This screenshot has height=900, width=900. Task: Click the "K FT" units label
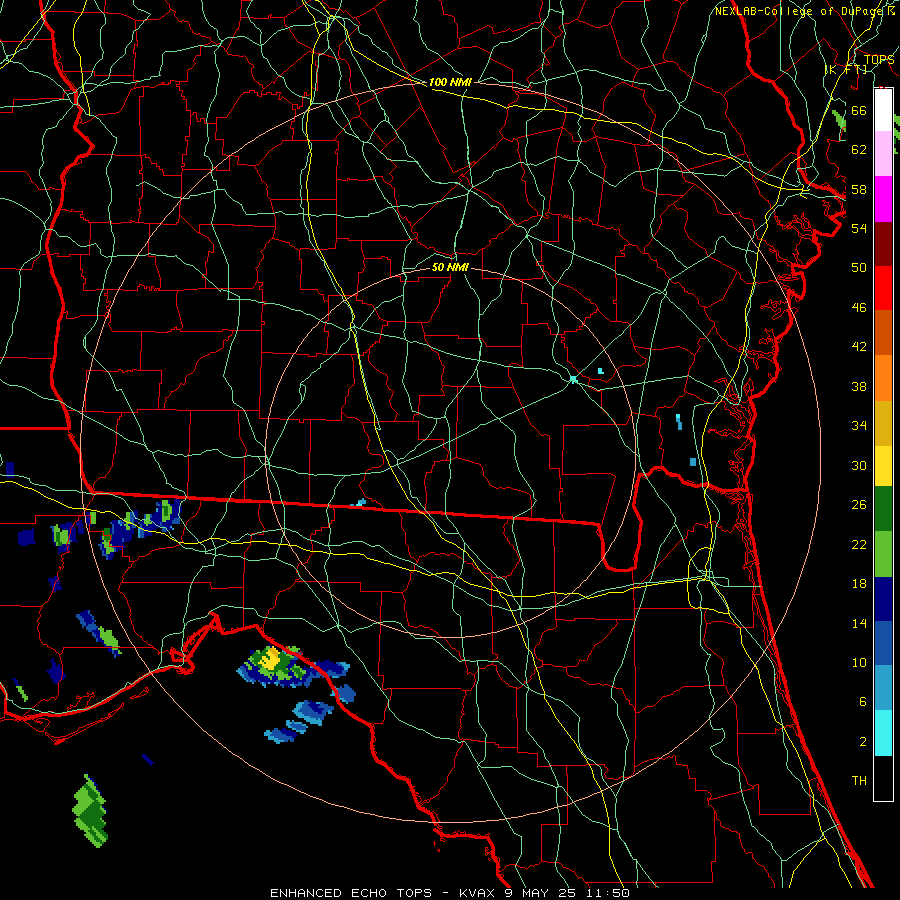[x=845, y=69]
